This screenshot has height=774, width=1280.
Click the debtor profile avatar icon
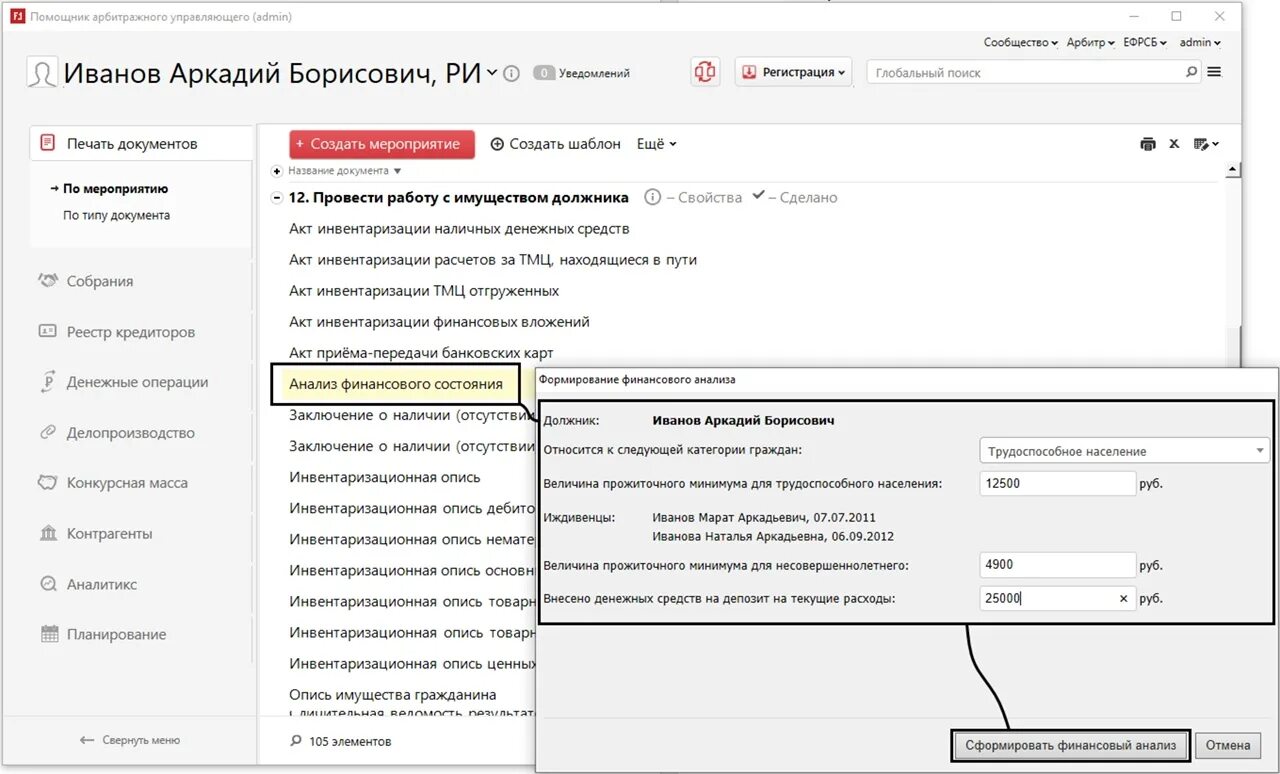(42, 74)
